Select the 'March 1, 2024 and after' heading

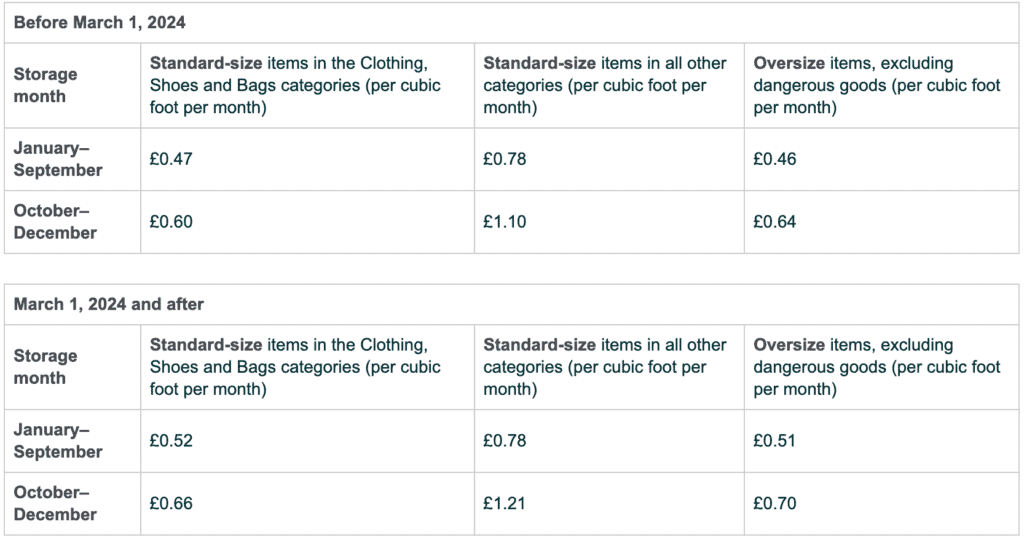coord(108,304)
